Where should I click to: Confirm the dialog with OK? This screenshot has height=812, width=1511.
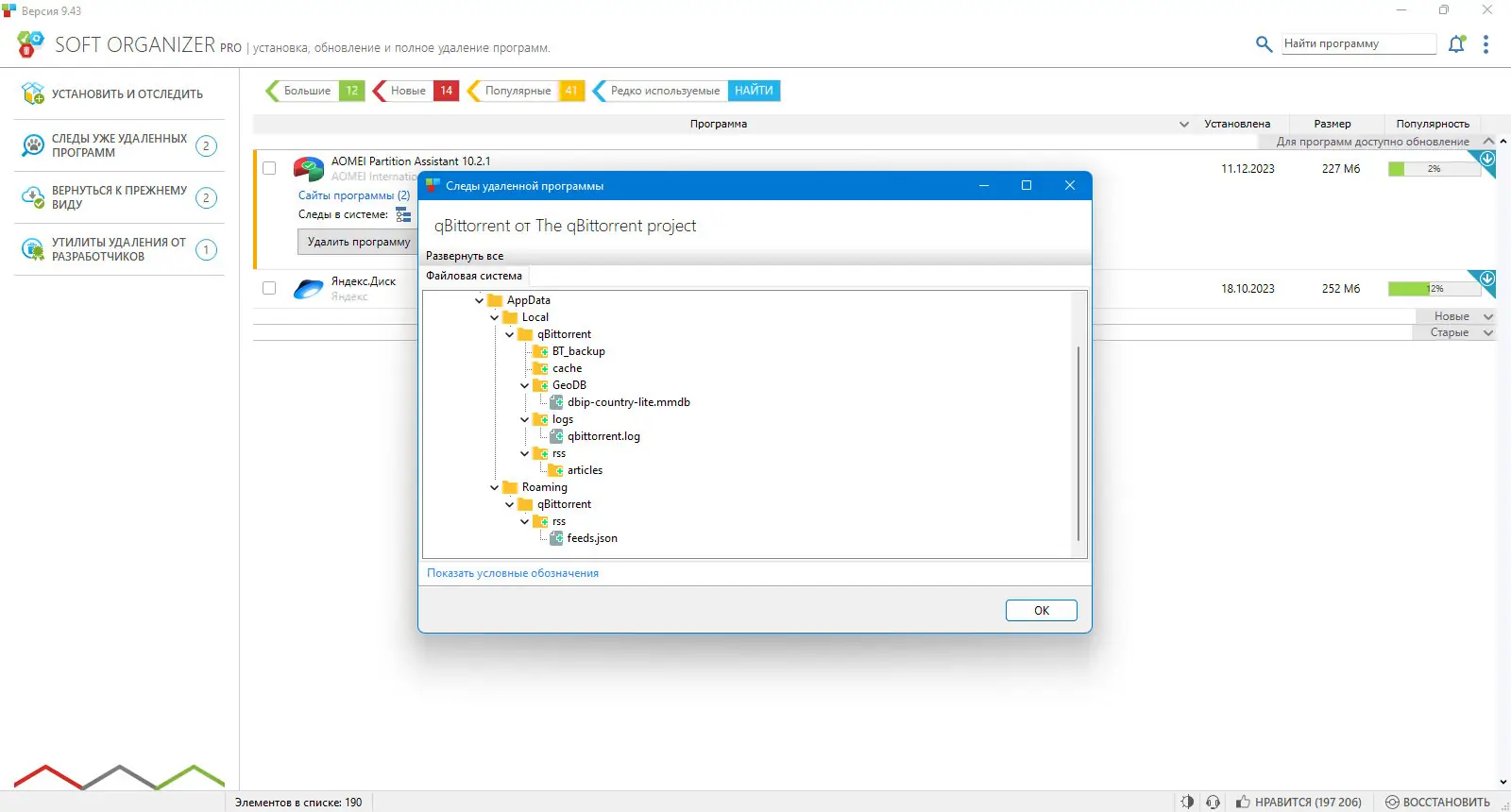coord(1042,610)
